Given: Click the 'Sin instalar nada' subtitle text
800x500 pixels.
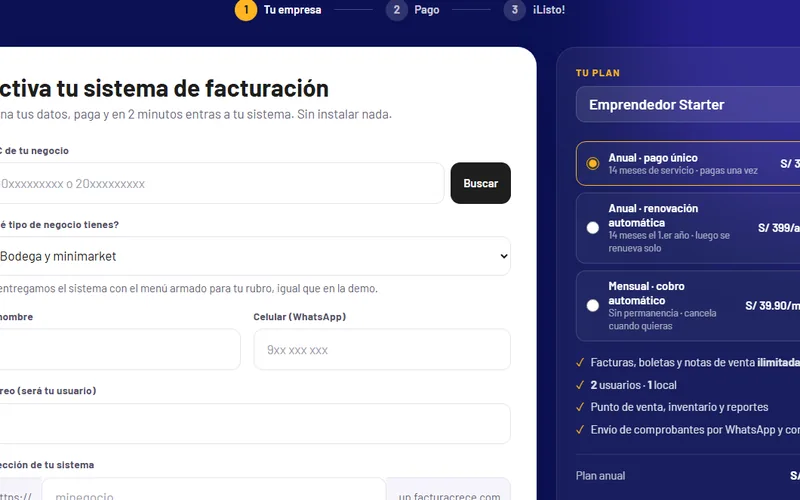Looking at the screenshot, I should pyautogui.click(x=344, y=114).
